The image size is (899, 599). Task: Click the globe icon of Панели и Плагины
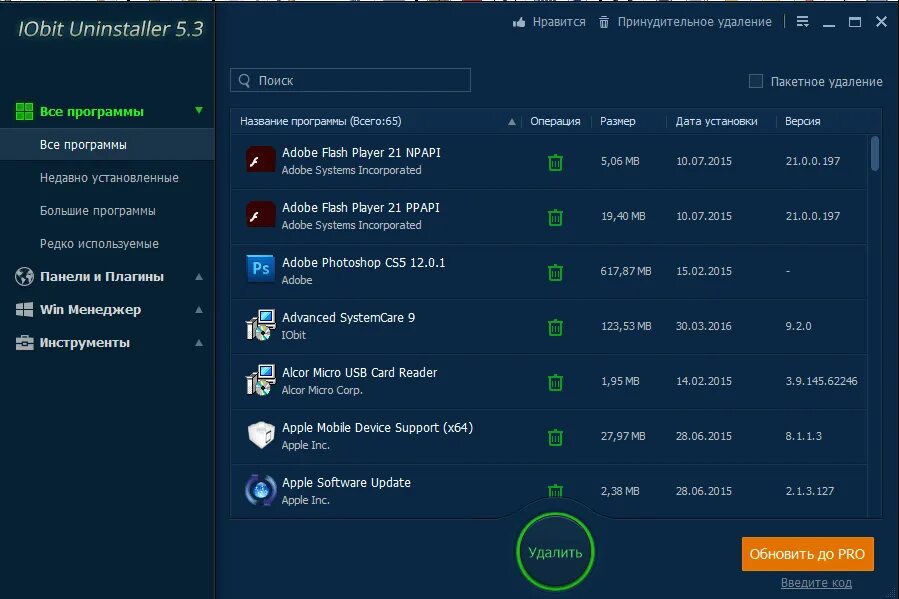coord(24,276)
